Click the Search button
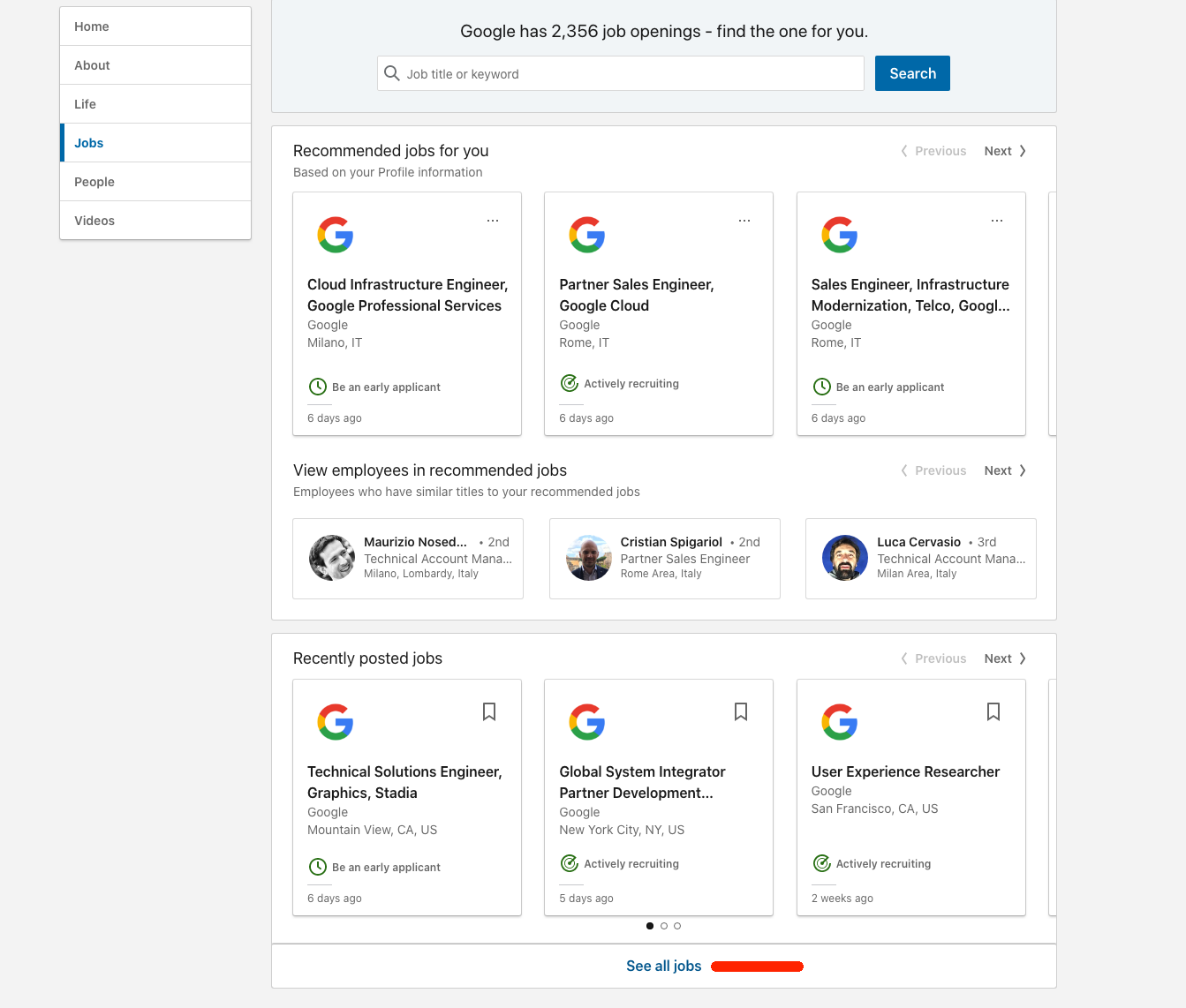 click(x=912, y=73)
